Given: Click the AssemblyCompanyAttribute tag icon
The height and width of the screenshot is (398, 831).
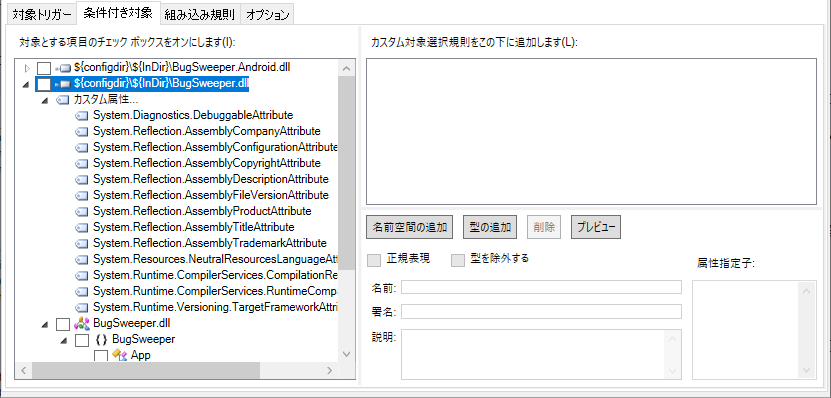Looking at the screenshot, I should pyautogui.click(x=82, y=131).
